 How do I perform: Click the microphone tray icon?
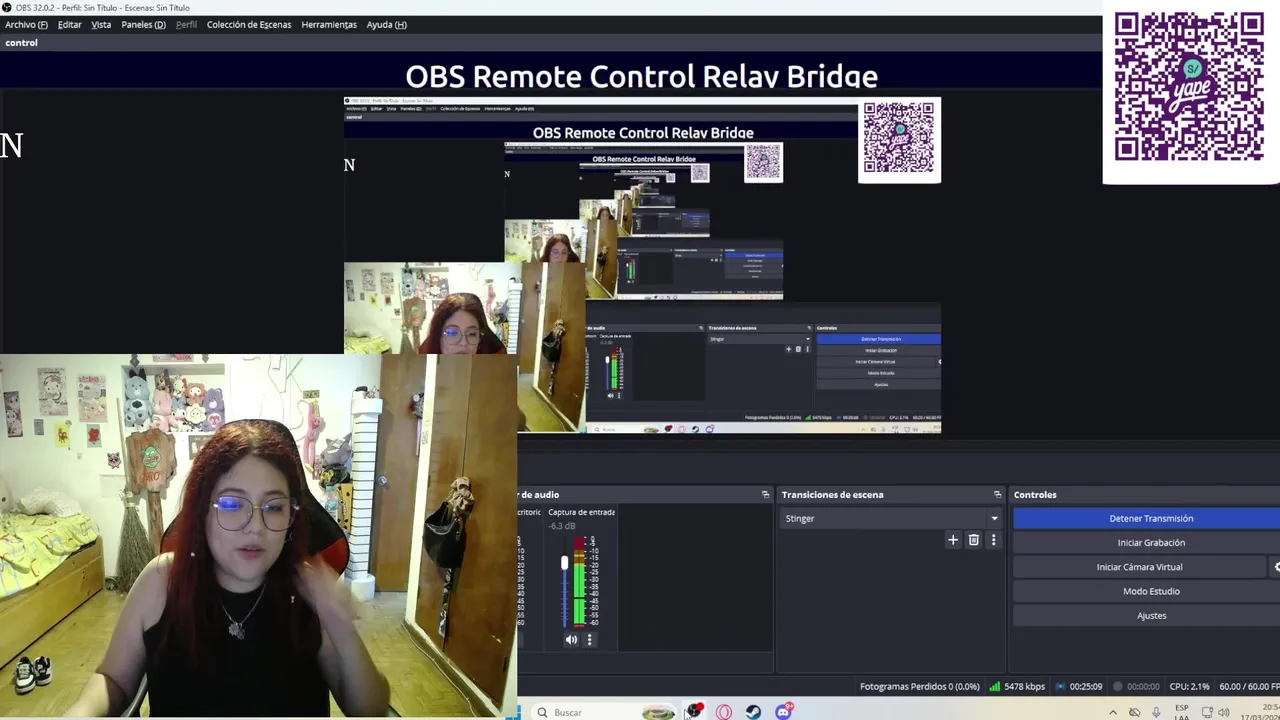pos(1157,712)
